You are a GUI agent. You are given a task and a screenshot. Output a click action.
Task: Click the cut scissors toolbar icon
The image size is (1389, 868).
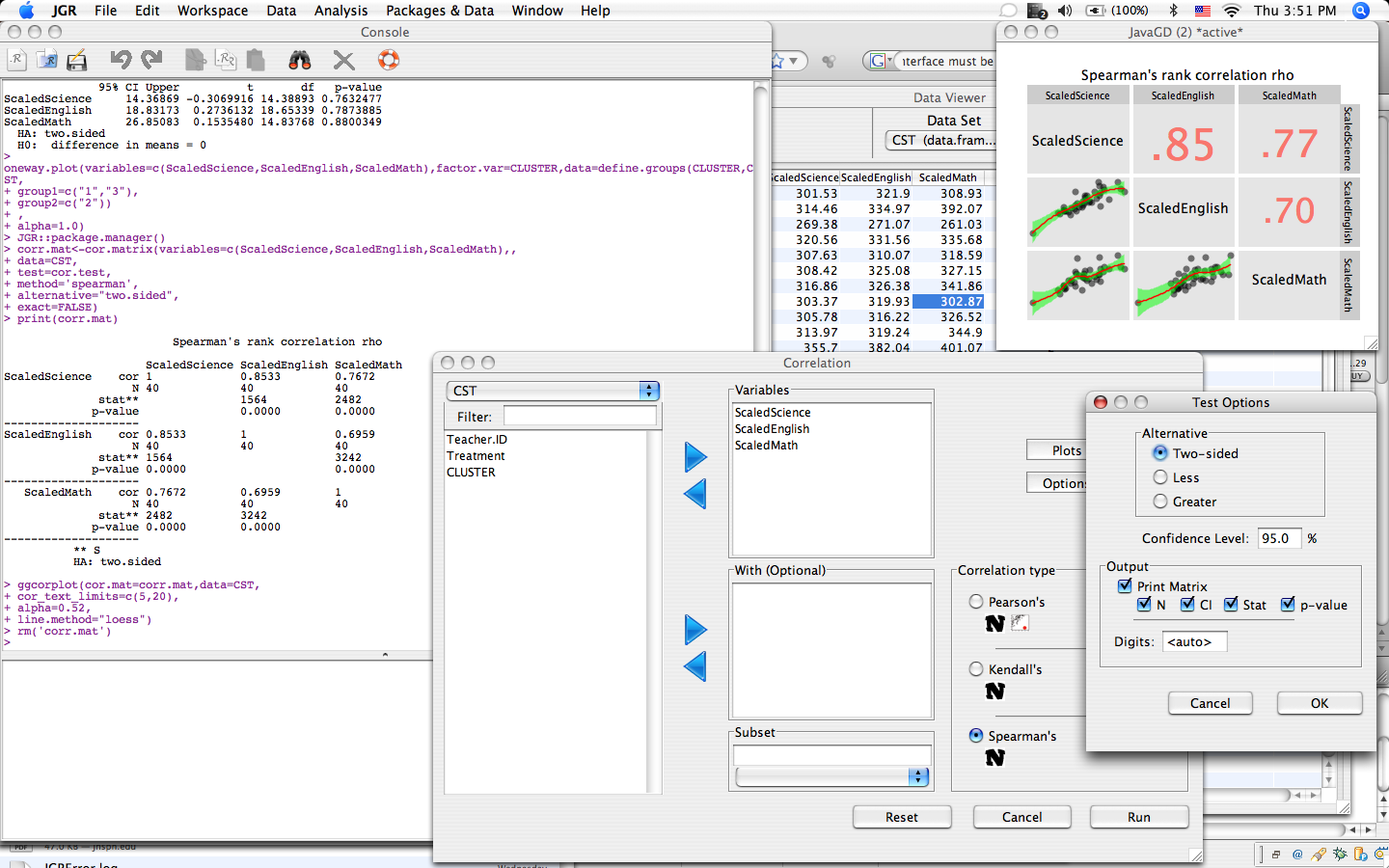tap(196, 60)
